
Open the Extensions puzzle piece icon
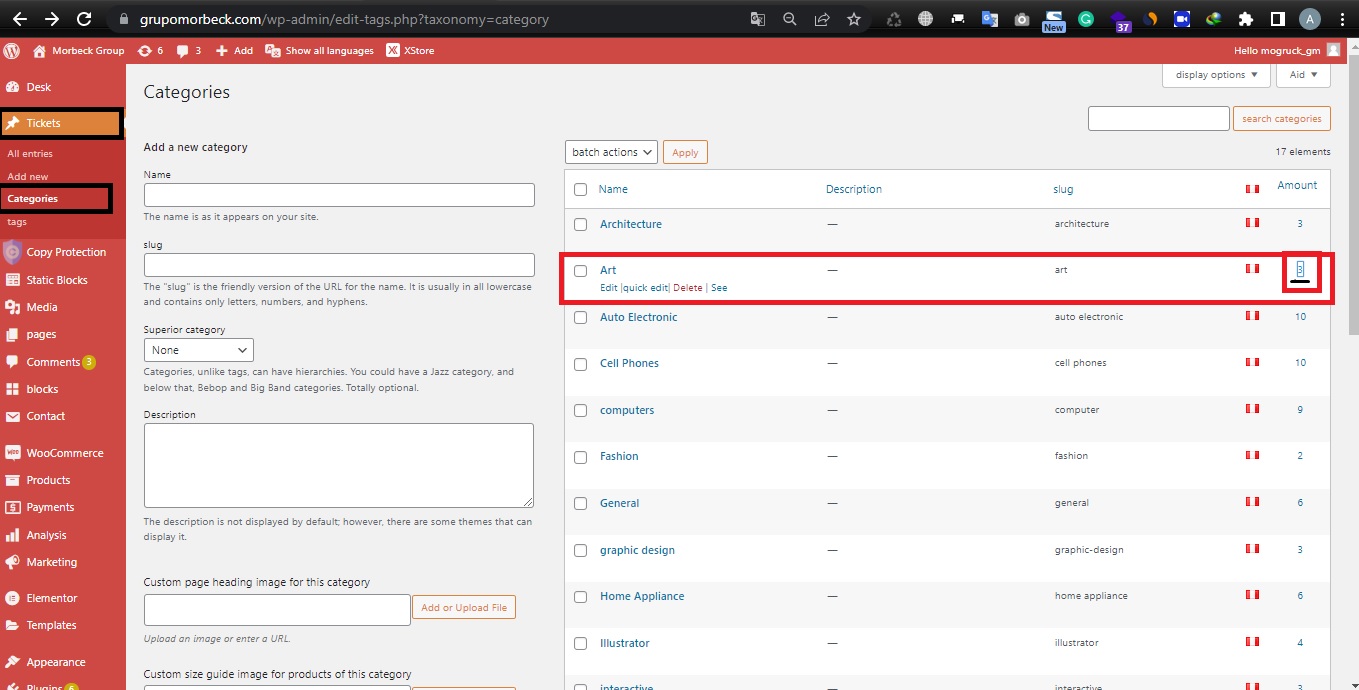coord(1245,19)
